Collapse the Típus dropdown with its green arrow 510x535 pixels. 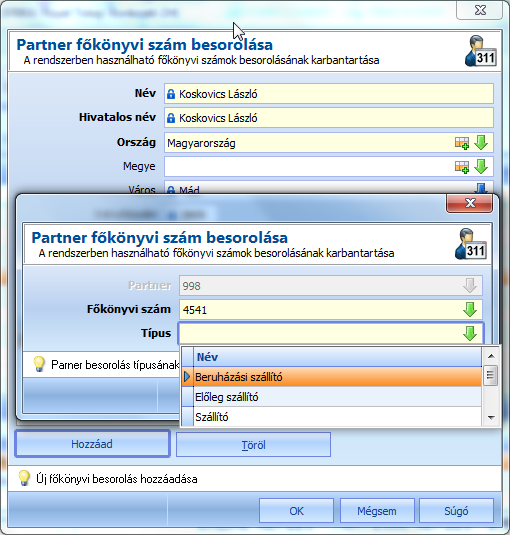(x=470, y=333)
